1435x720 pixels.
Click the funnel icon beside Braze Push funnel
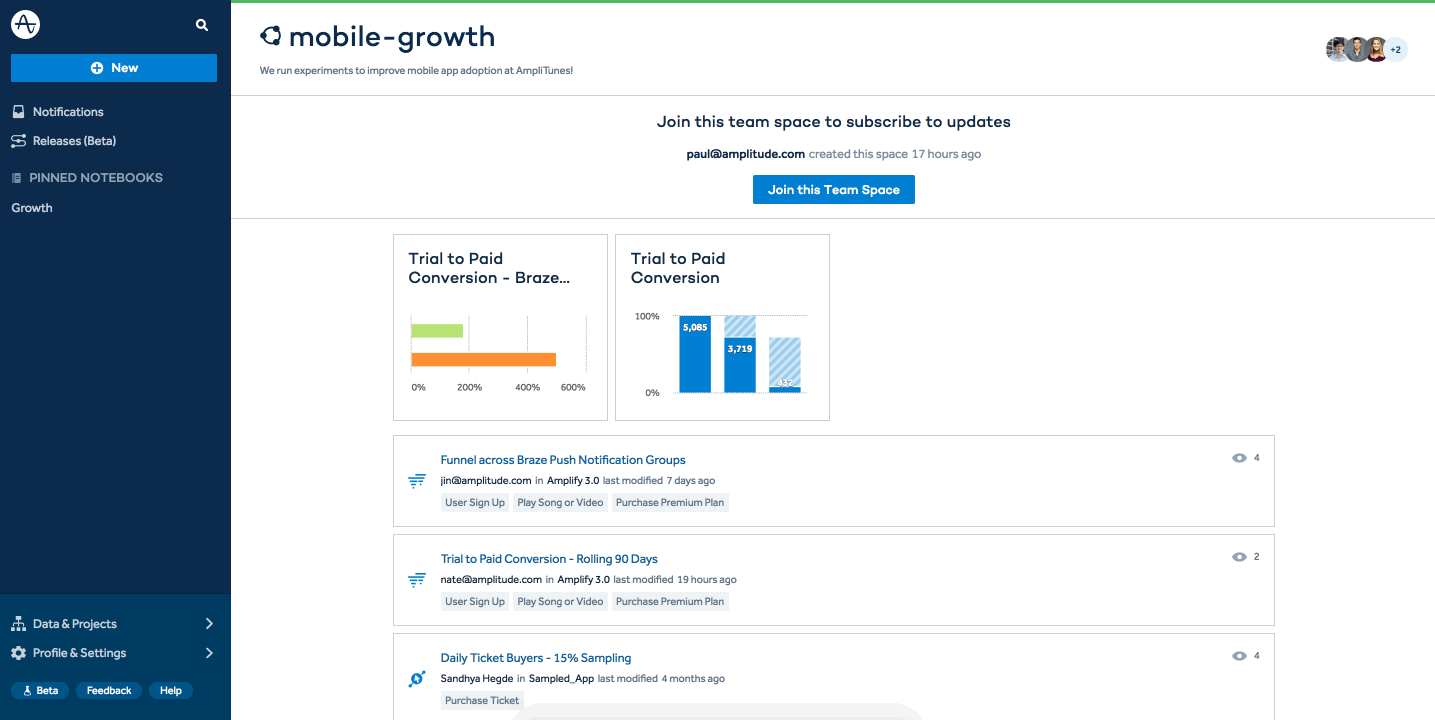click(x=417, y=481)
